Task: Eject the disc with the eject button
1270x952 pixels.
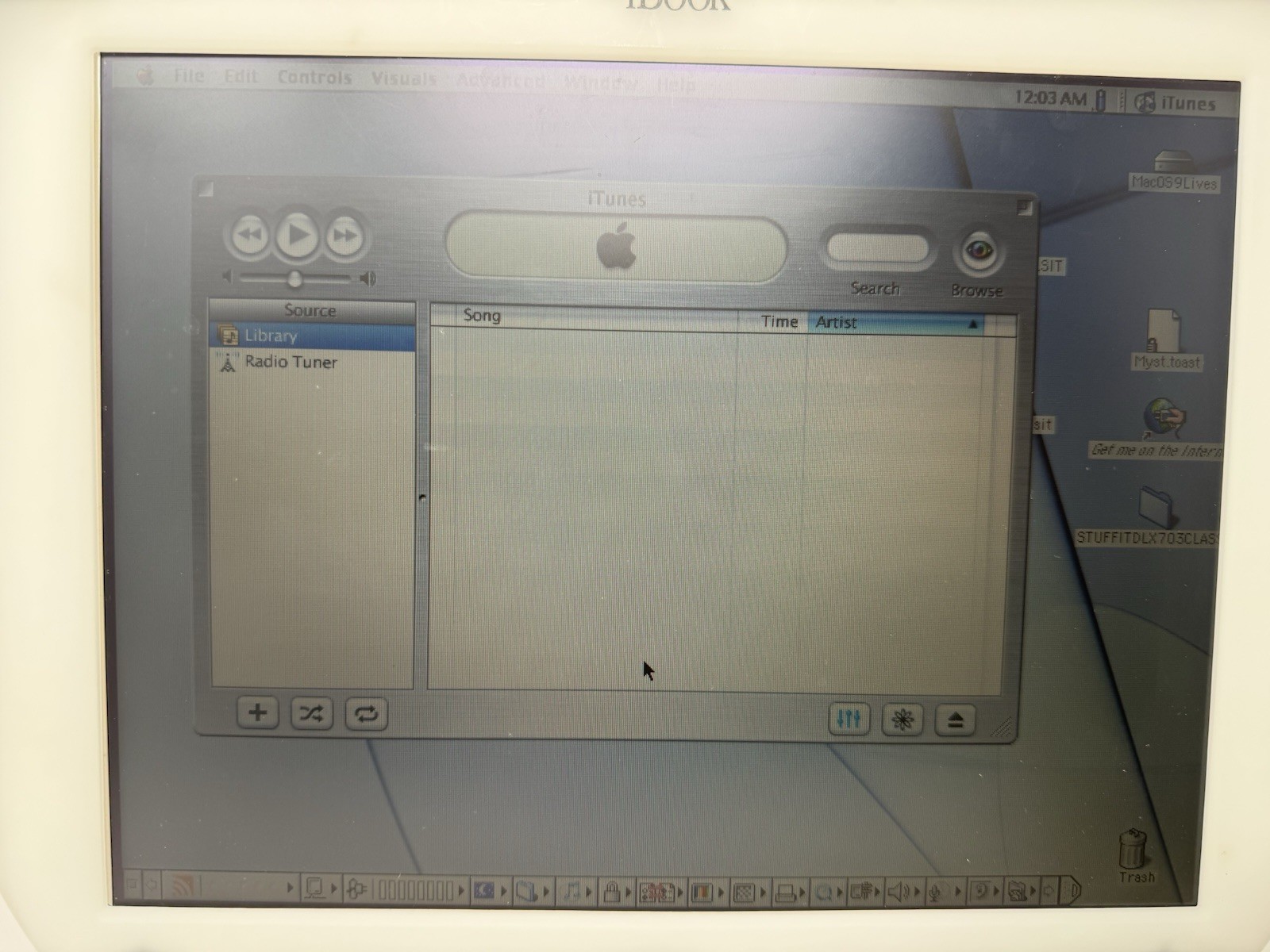Action: [955, 720]
